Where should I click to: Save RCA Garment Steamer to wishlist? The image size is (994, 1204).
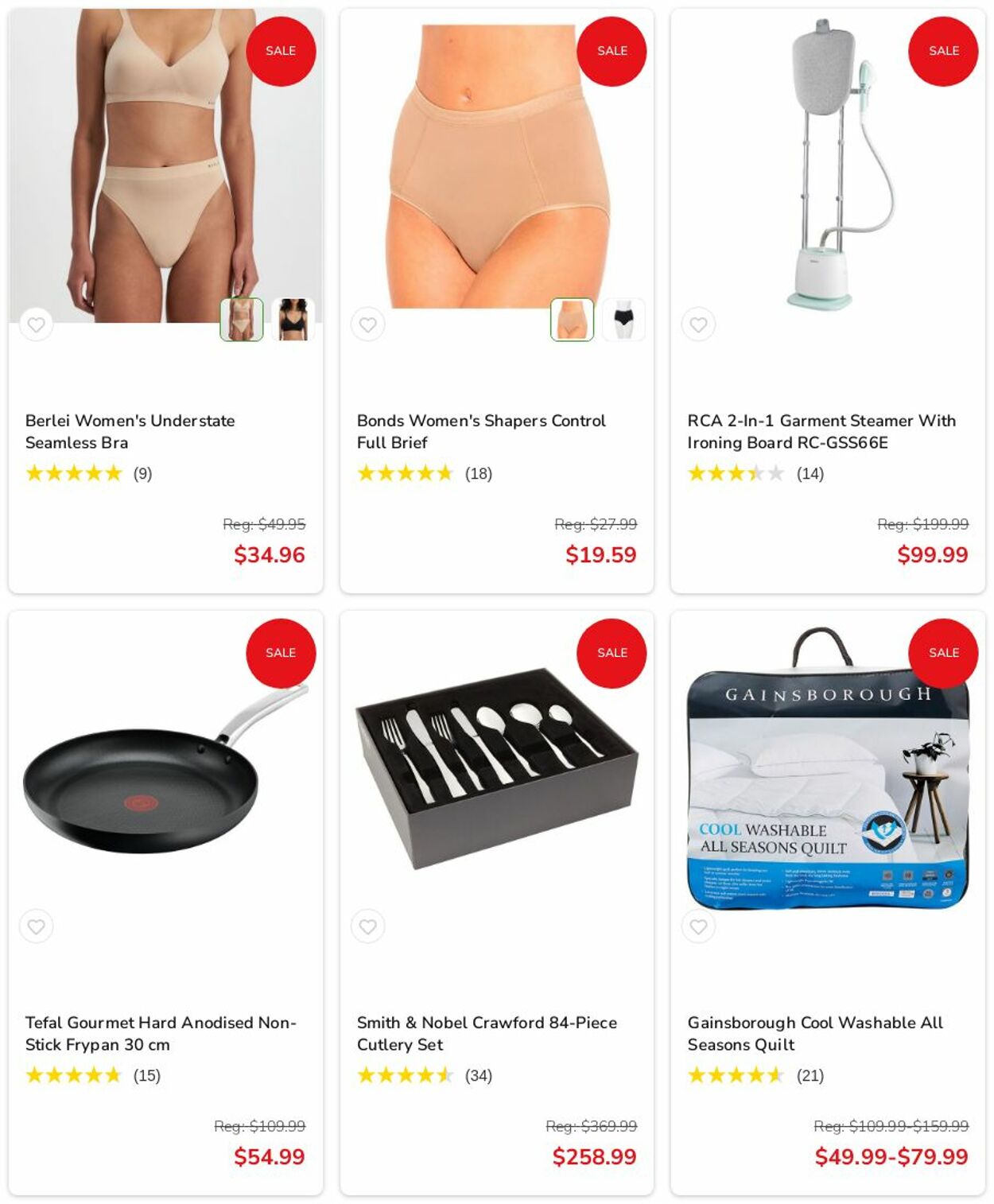coord(698,324)
